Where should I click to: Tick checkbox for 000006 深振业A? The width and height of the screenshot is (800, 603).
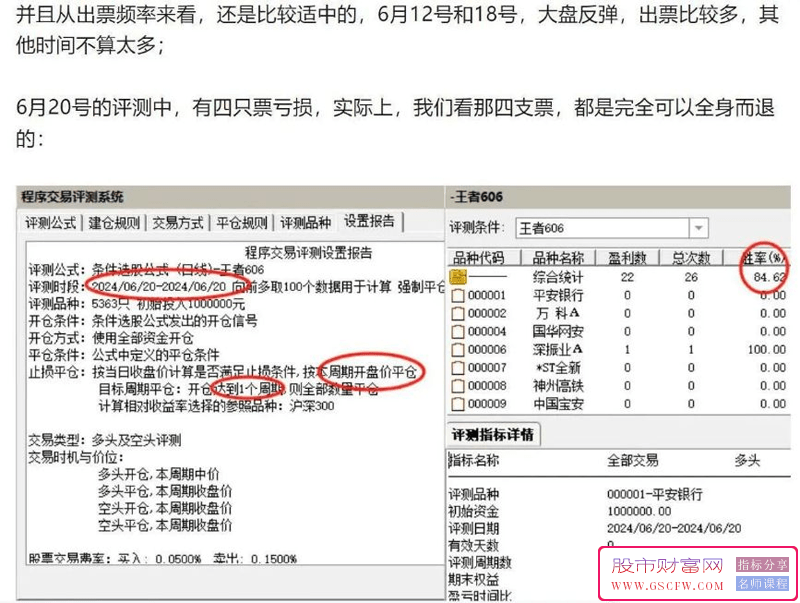(x=458, y=349)
